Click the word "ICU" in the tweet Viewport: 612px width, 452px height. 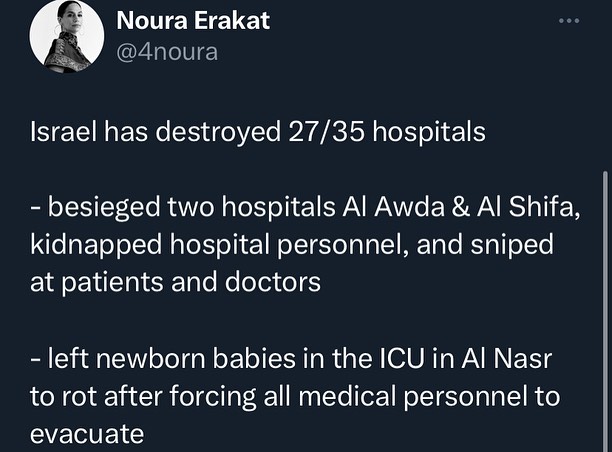click(398, 358)
